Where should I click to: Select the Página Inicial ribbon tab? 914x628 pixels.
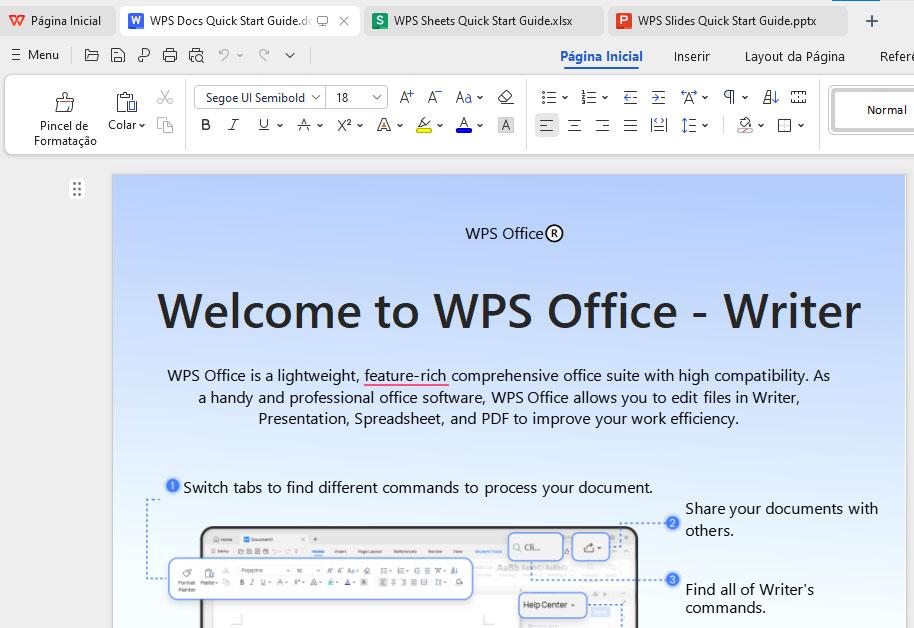click(x=601, y=57)
